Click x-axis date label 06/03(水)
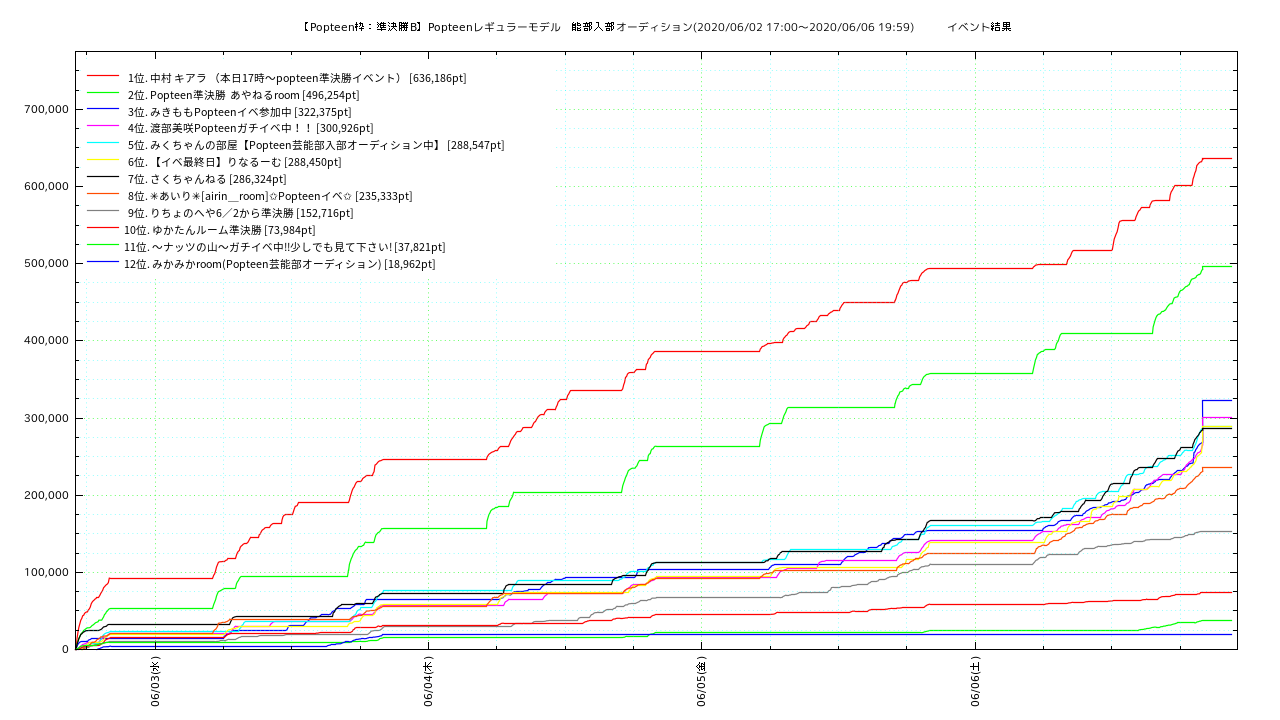Image resolution: width=1280 pixels, height=720 pixels. coord(155,682)
